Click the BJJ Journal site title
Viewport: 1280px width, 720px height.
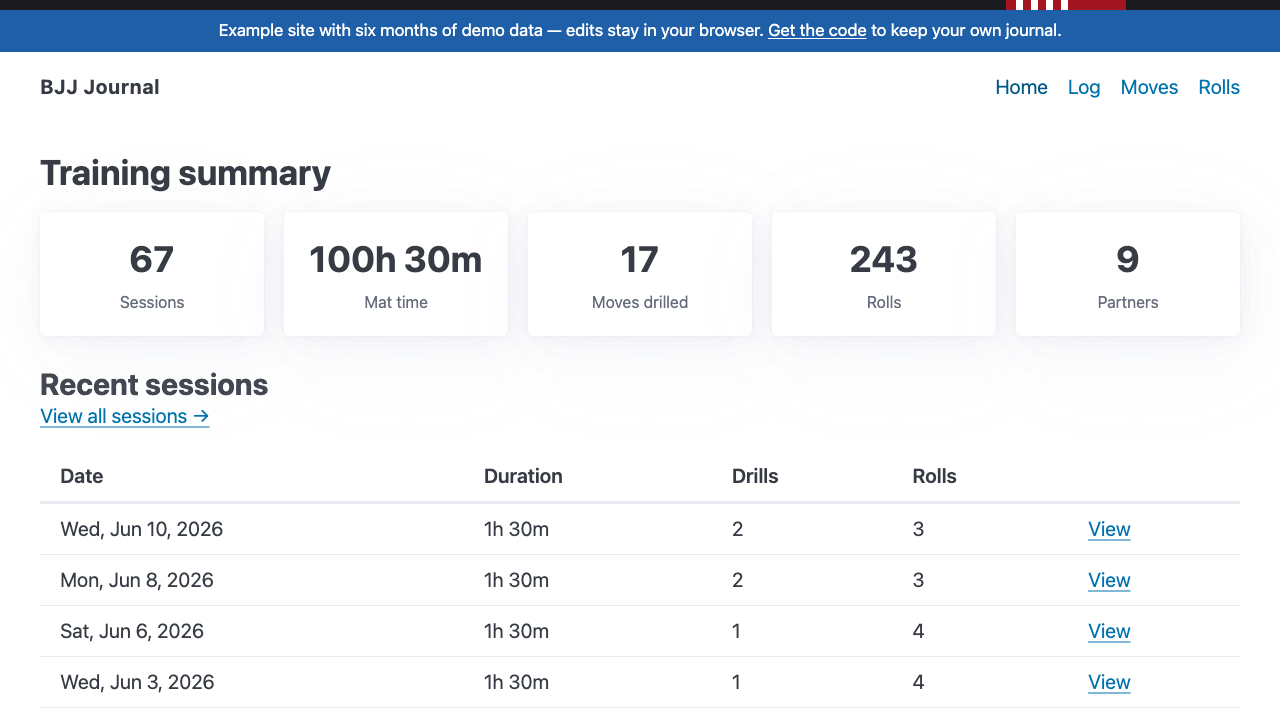click(100, 87)
